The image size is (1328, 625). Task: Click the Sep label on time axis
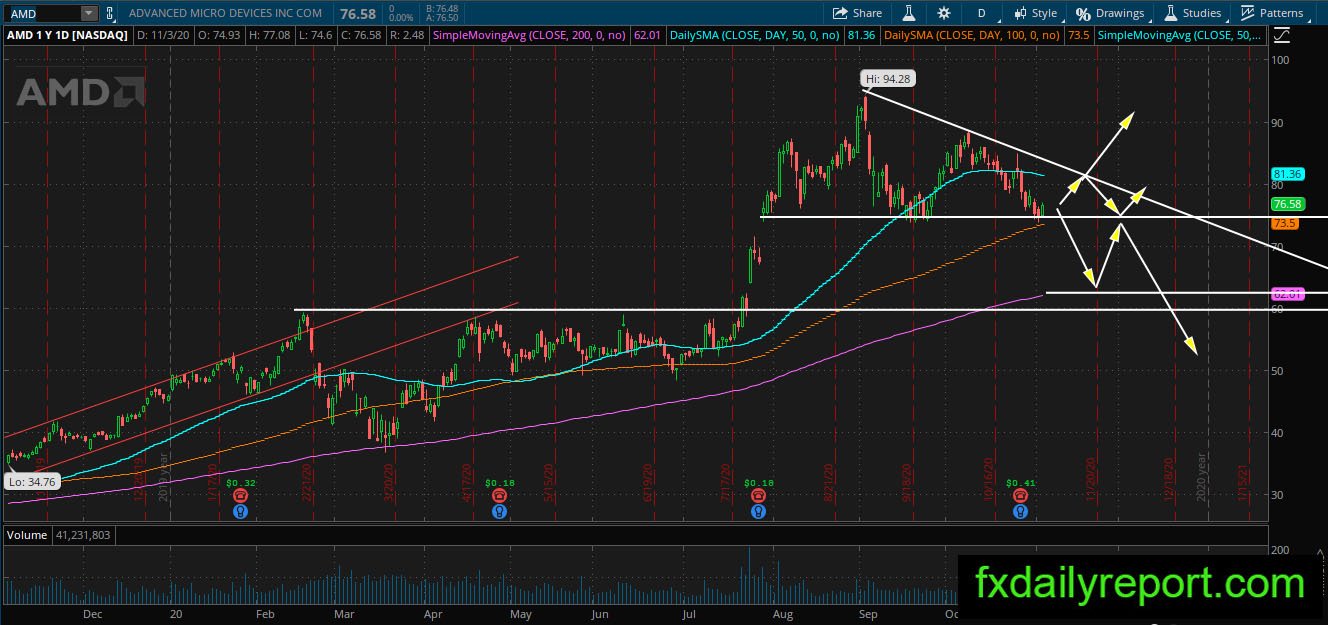tap(867, 615)
